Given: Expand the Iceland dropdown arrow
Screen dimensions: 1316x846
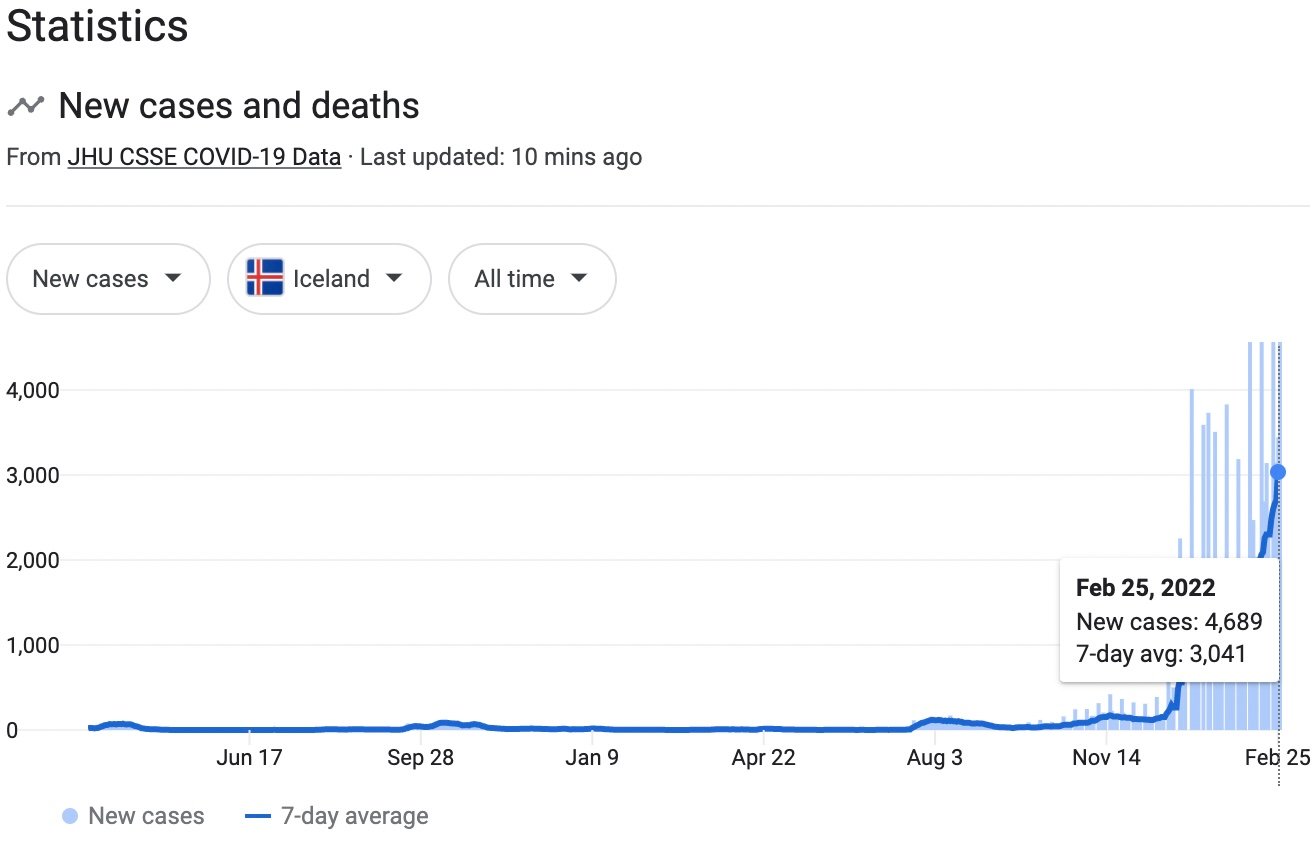Looking at the screenshot, I should click(x=393, y=278).
